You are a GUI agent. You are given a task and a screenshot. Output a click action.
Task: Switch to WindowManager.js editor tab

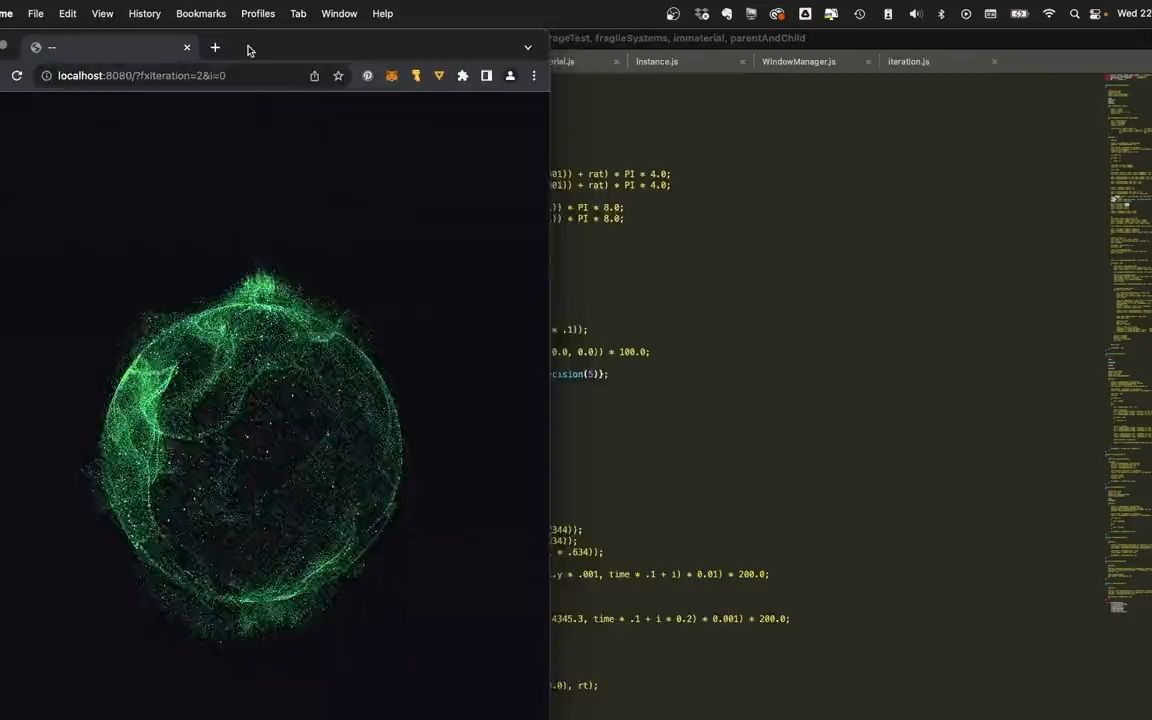[x=799, y=62]
